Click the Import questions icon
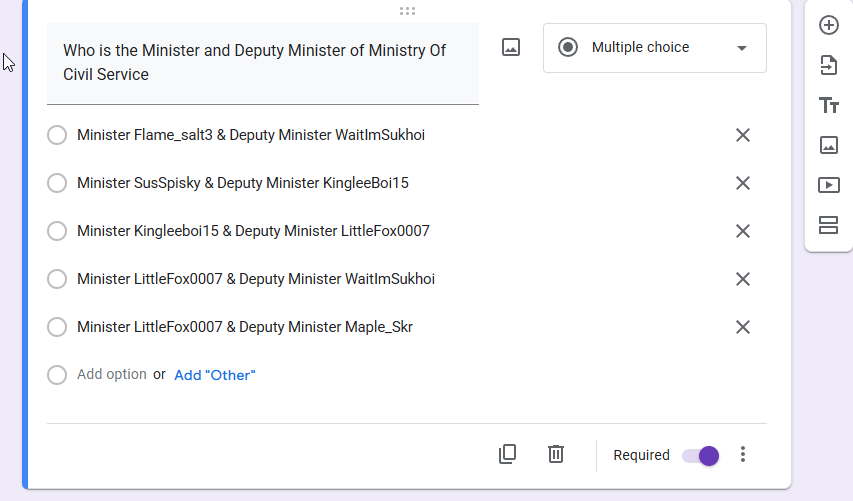 (x=829, y=65)
